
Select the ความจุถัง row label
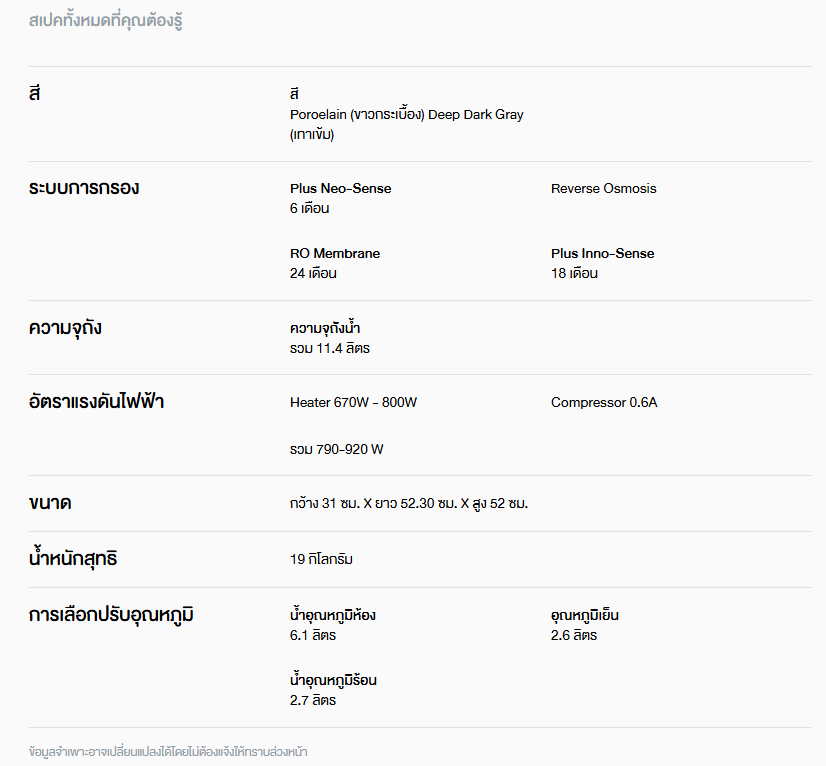[x=65, y=328]
